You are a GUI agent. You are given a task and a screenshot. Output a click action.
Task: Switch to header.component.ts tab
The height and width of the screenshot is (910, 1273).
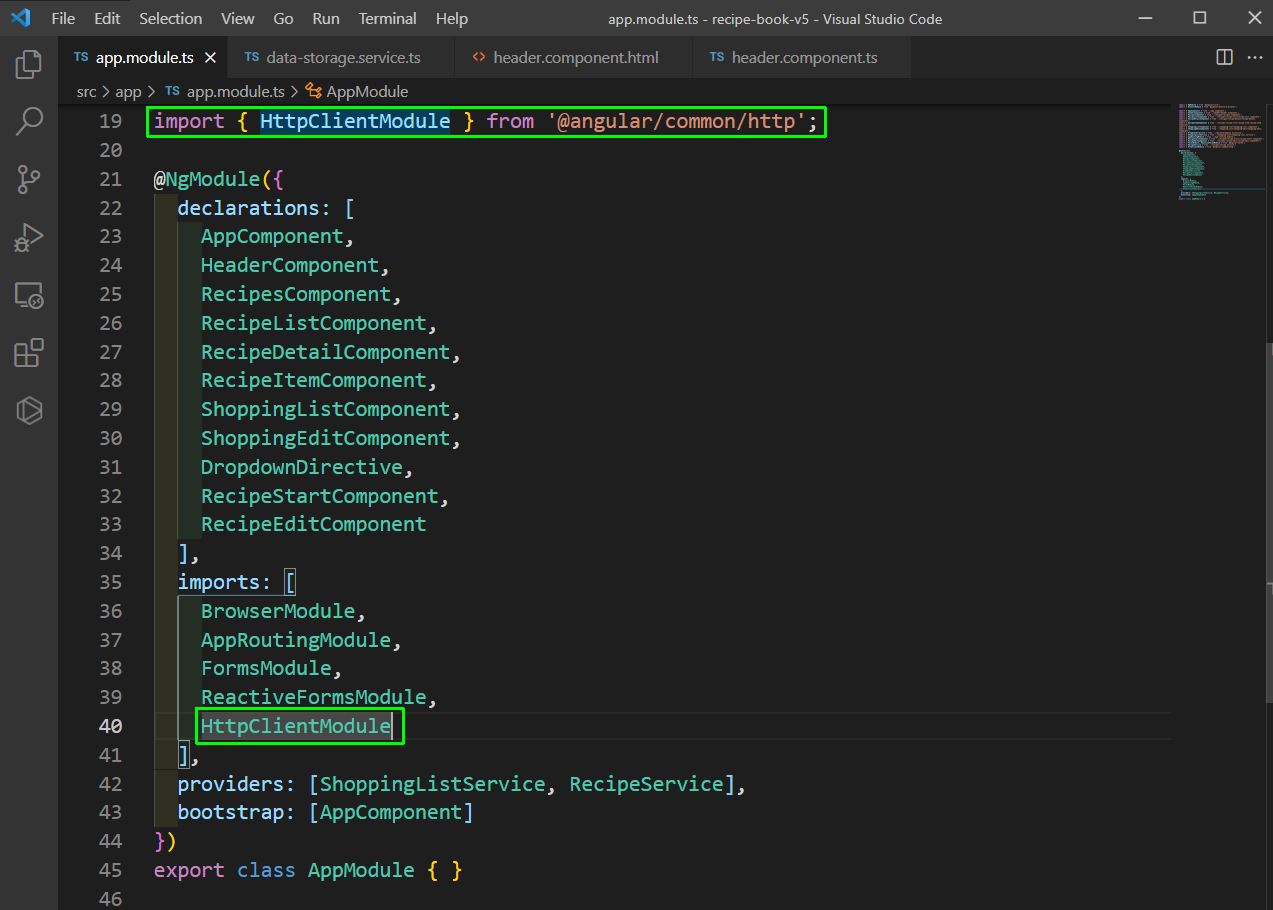pyautogui.click(x=802, y=57)
